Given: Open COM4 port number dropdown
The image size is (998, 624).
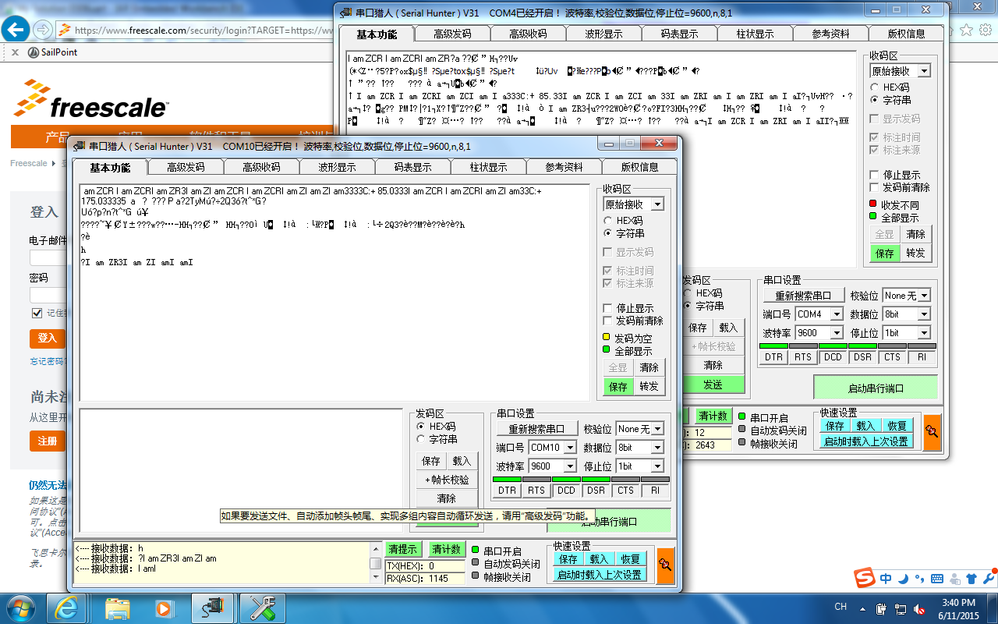Looking at the screenshot, I should point(836,315).
